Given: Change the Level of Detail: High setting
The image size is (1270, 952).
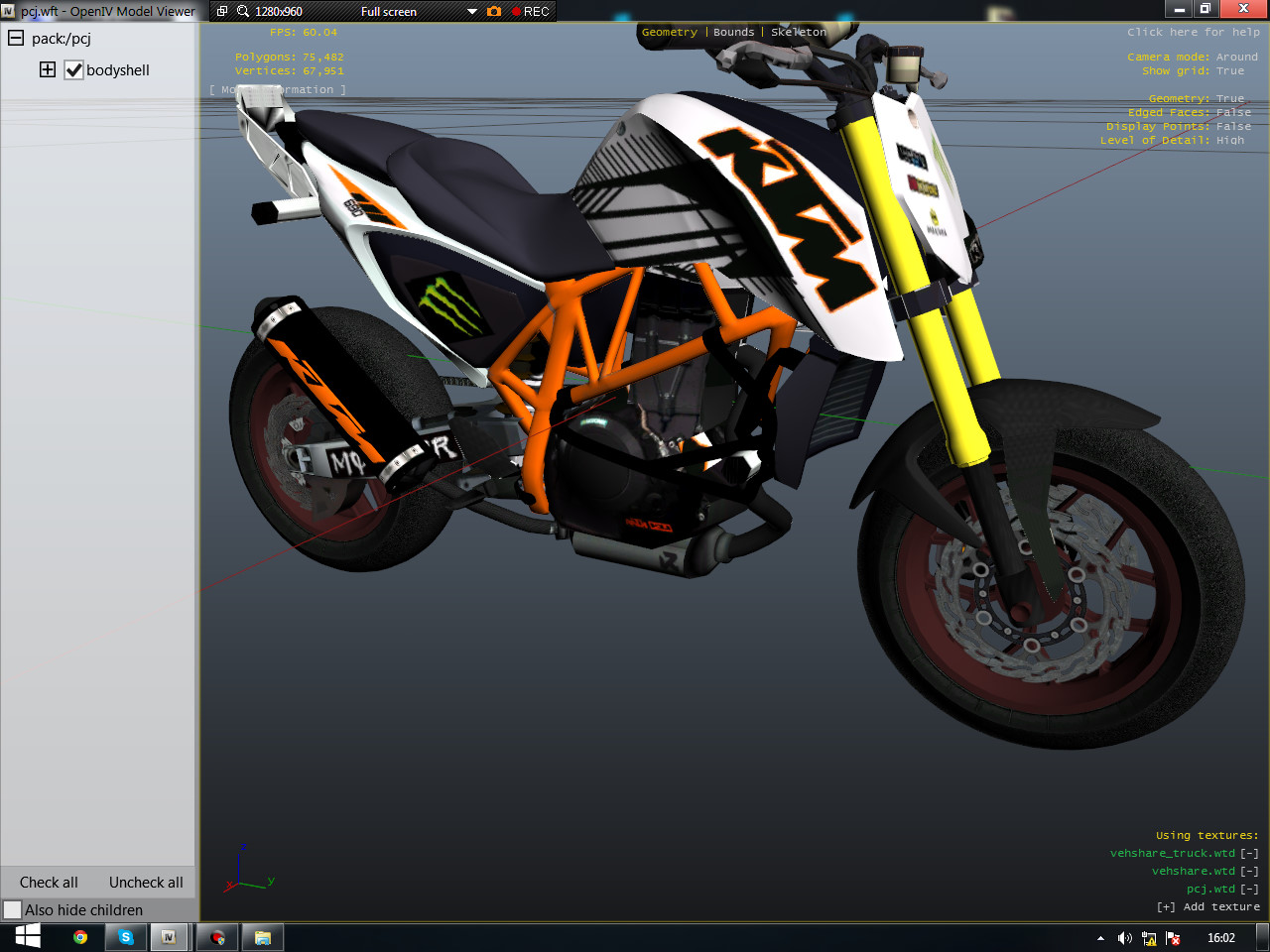Looking at the screenshot, I should click(1172, 141).
